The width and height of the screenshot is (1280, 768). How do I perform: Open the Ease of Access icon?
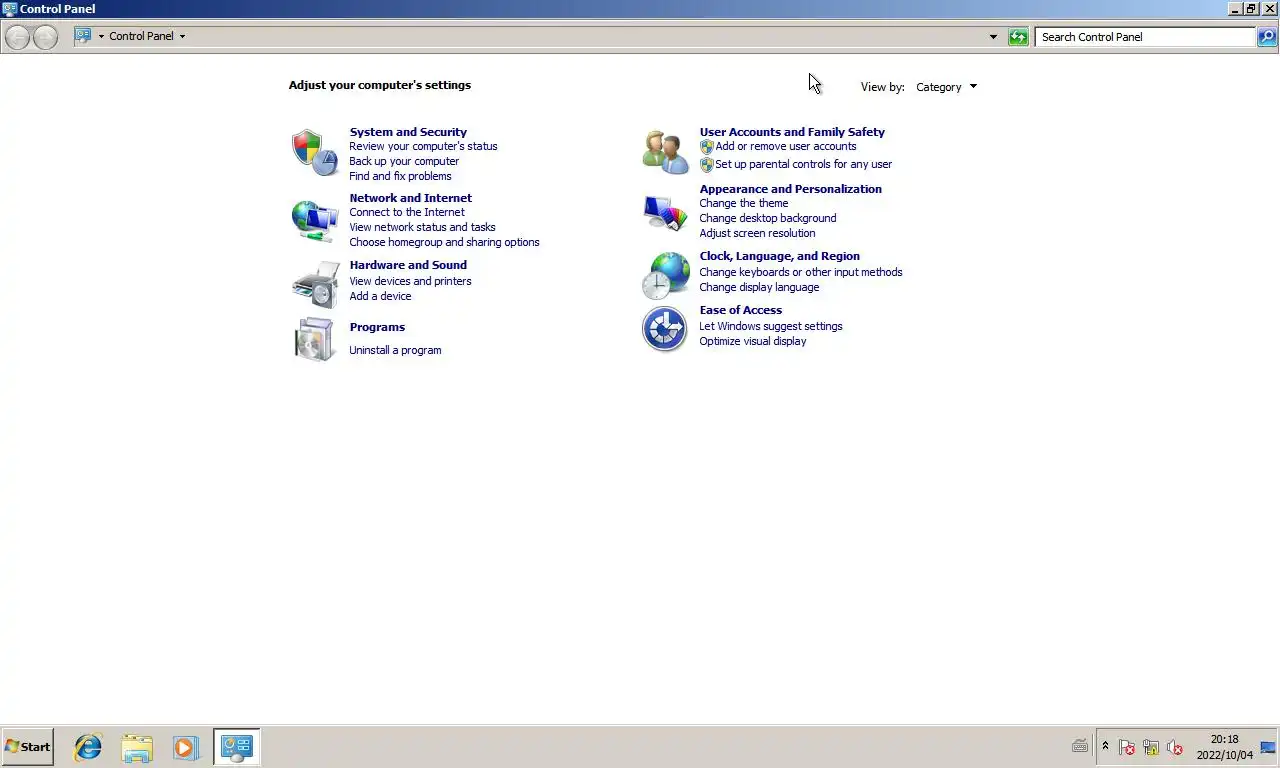point(665,329)
